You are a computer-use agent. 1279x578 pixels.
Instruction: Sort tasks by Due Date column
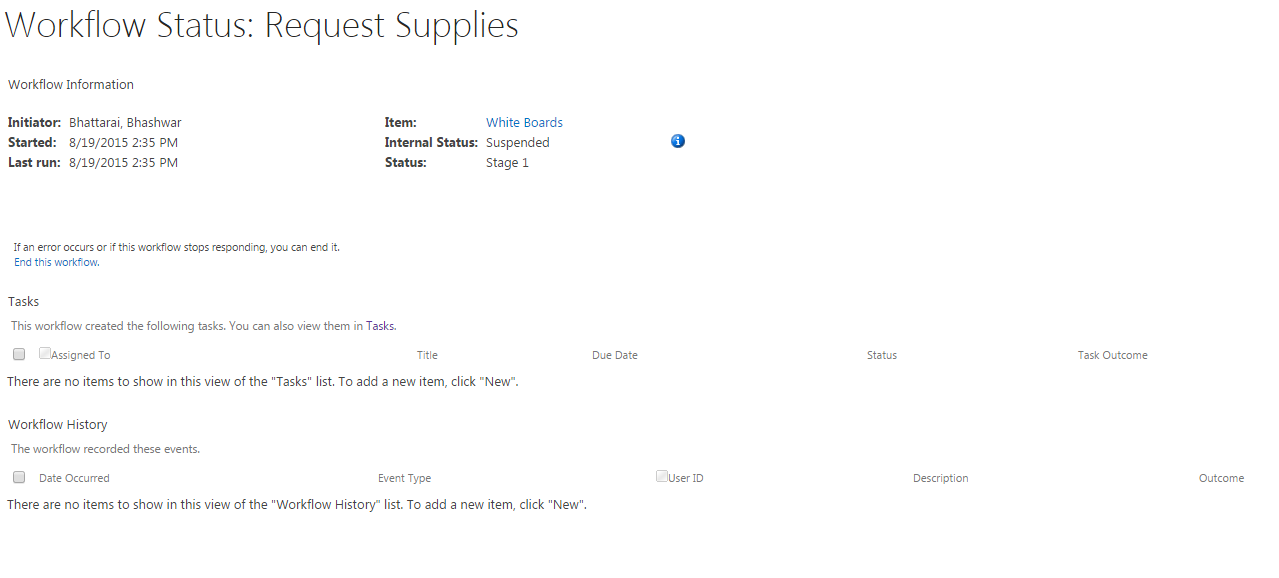pos(614,355)
